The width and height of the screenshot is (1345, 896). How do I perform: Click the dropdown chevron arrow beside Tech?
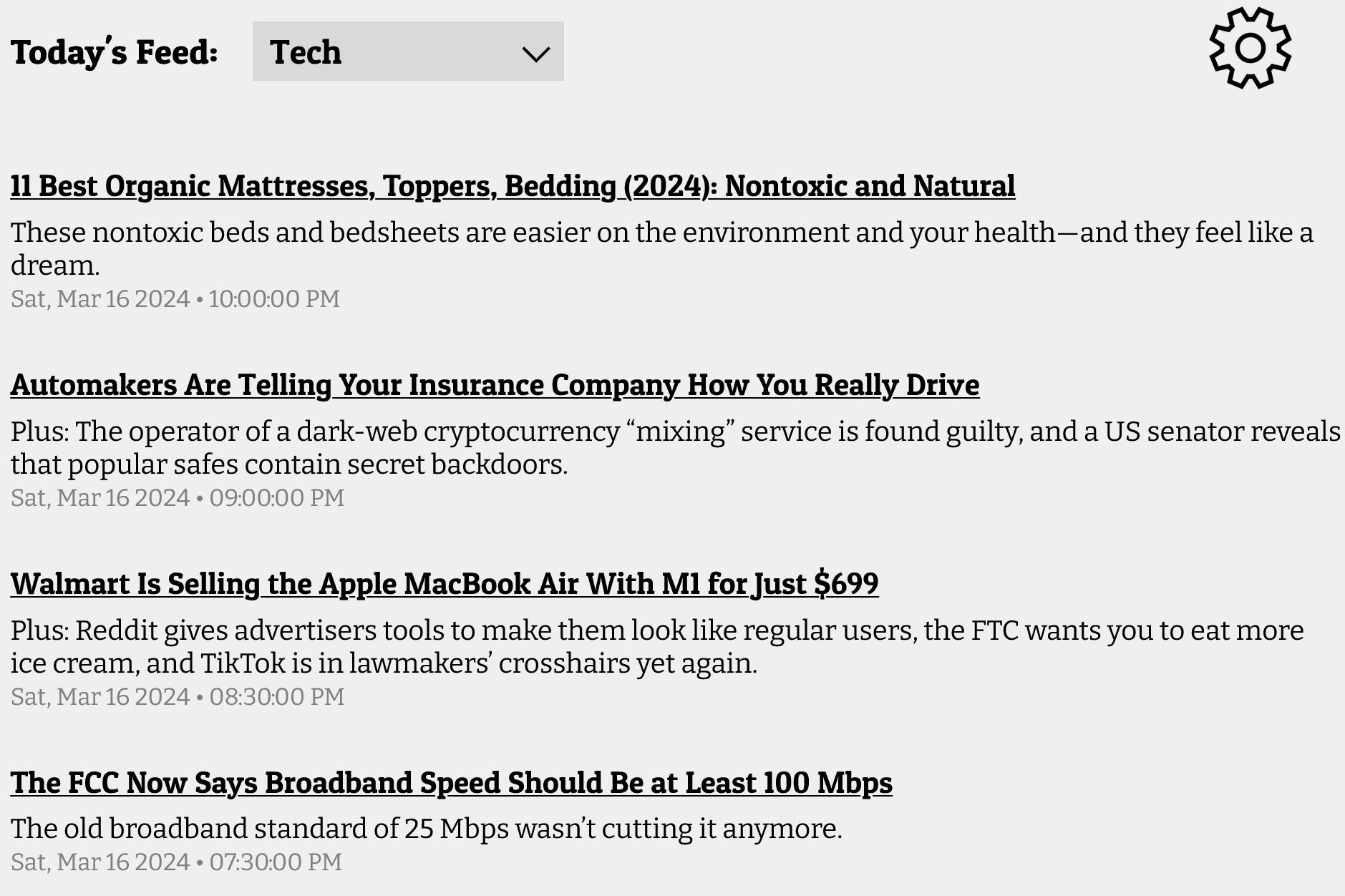coord(535,54)
